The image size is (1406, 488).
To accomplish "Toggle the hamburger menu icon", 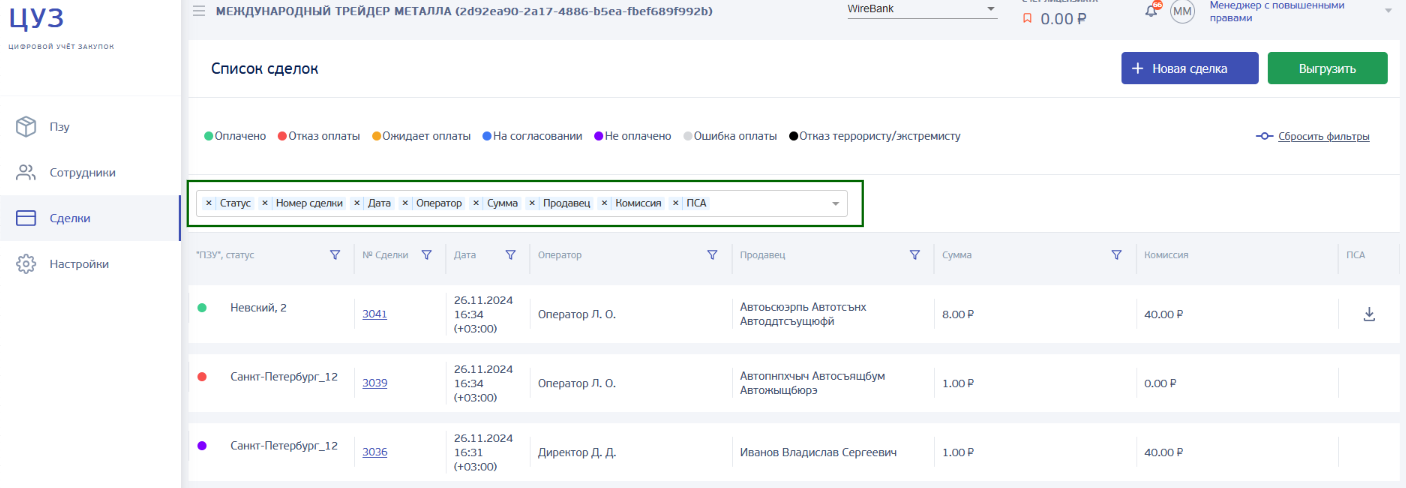I will pos(199,11).
